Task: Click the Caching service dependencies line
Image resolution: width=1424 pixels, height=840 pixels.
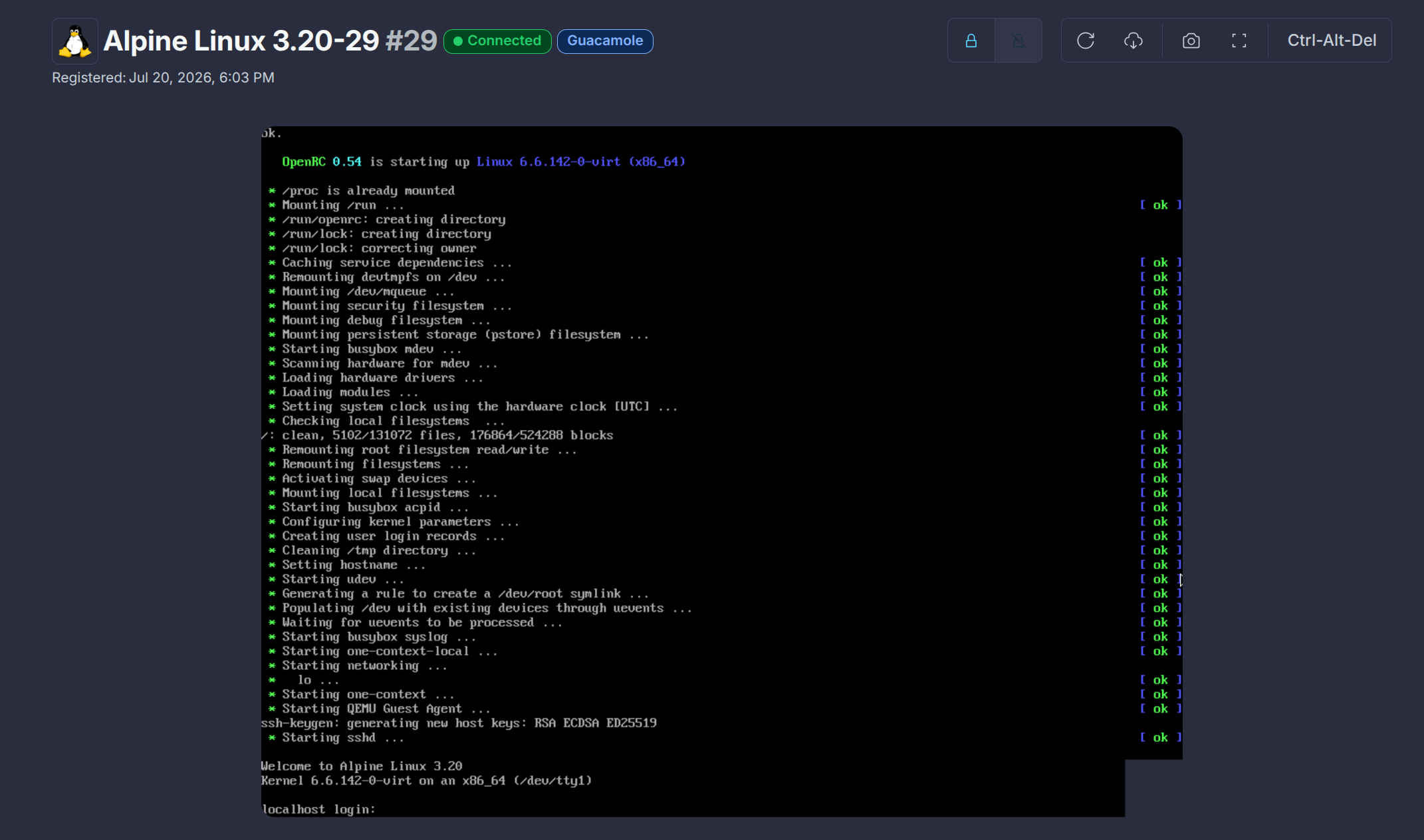Action: 390,262
